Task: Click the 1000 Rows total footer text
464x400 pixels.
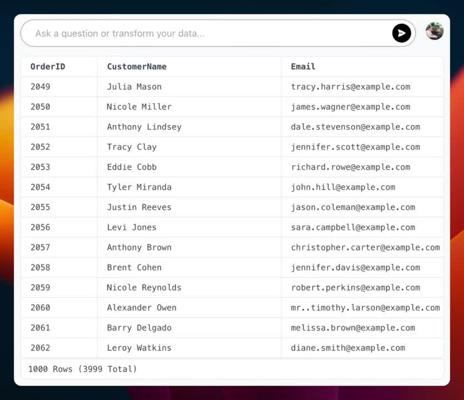Action: pyautogui.click(x=82, y=369)
